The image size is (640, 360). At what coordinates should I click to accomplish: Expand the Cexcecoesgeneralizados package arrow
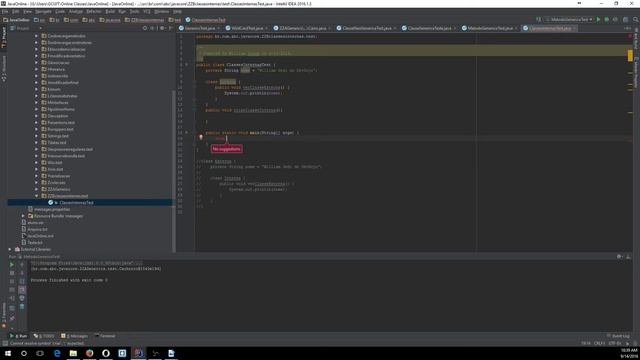tap(36, 36)
